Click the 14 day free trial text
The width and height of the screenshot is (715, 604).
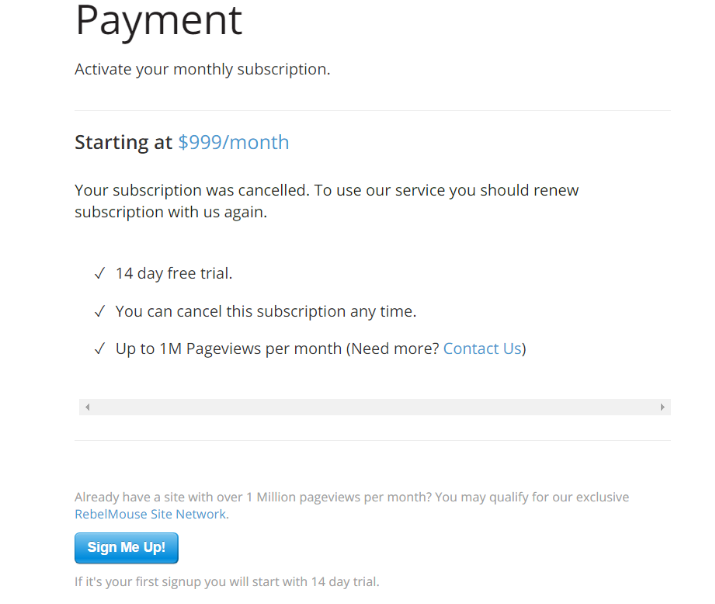pyautogui.click(x=174, y=273)
